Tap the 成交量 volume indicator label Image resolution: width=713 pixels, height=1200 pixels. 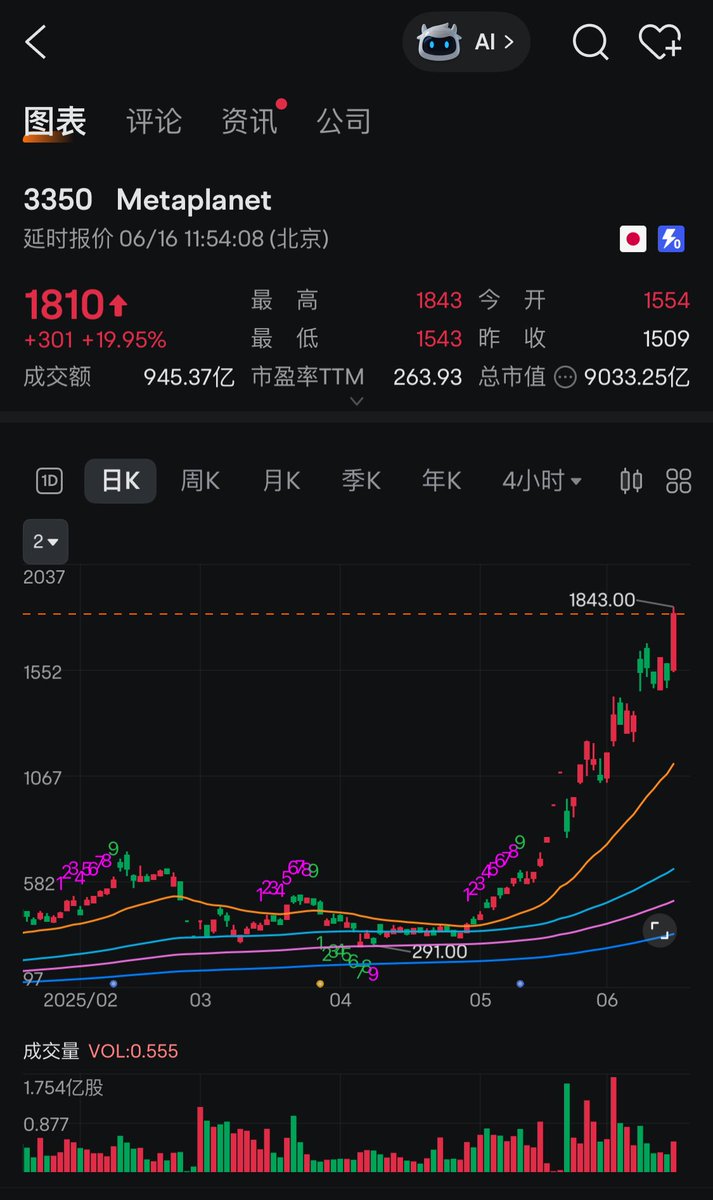(51, 1051)
